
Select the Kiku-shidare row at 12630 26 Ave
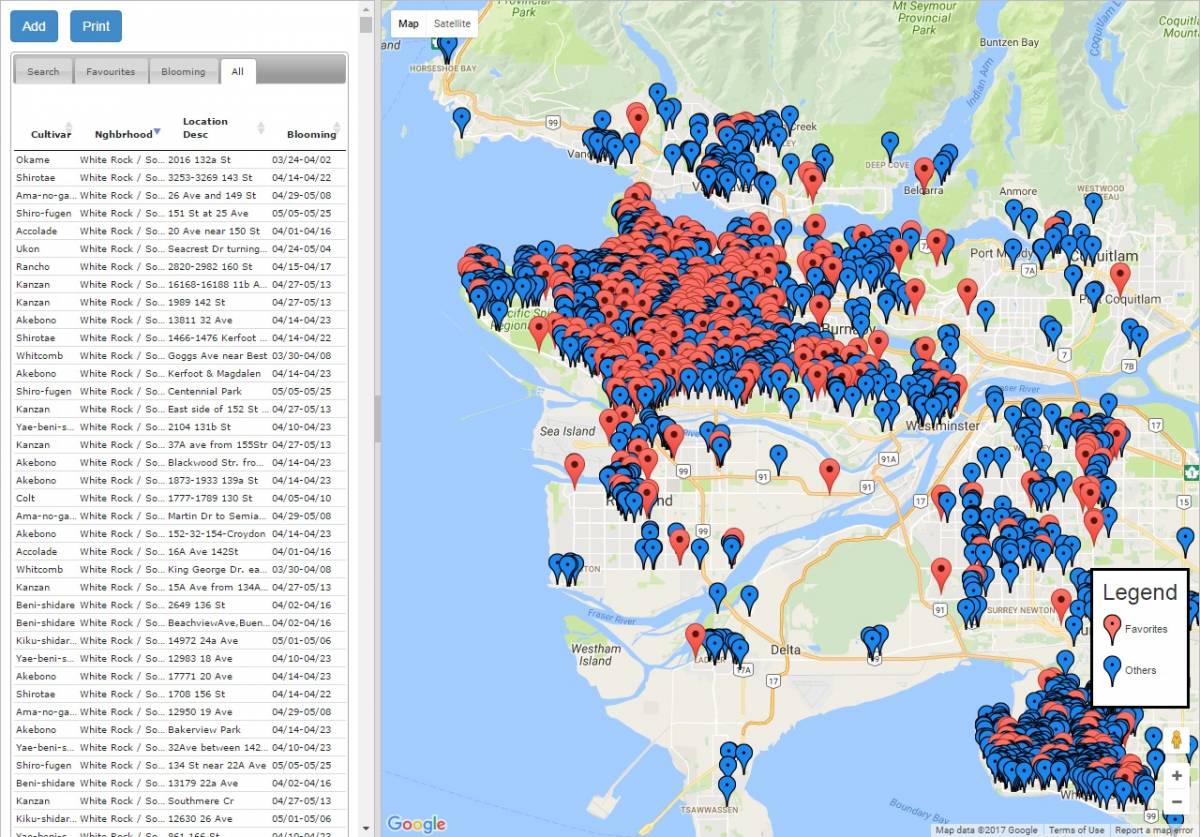(180, 819)
